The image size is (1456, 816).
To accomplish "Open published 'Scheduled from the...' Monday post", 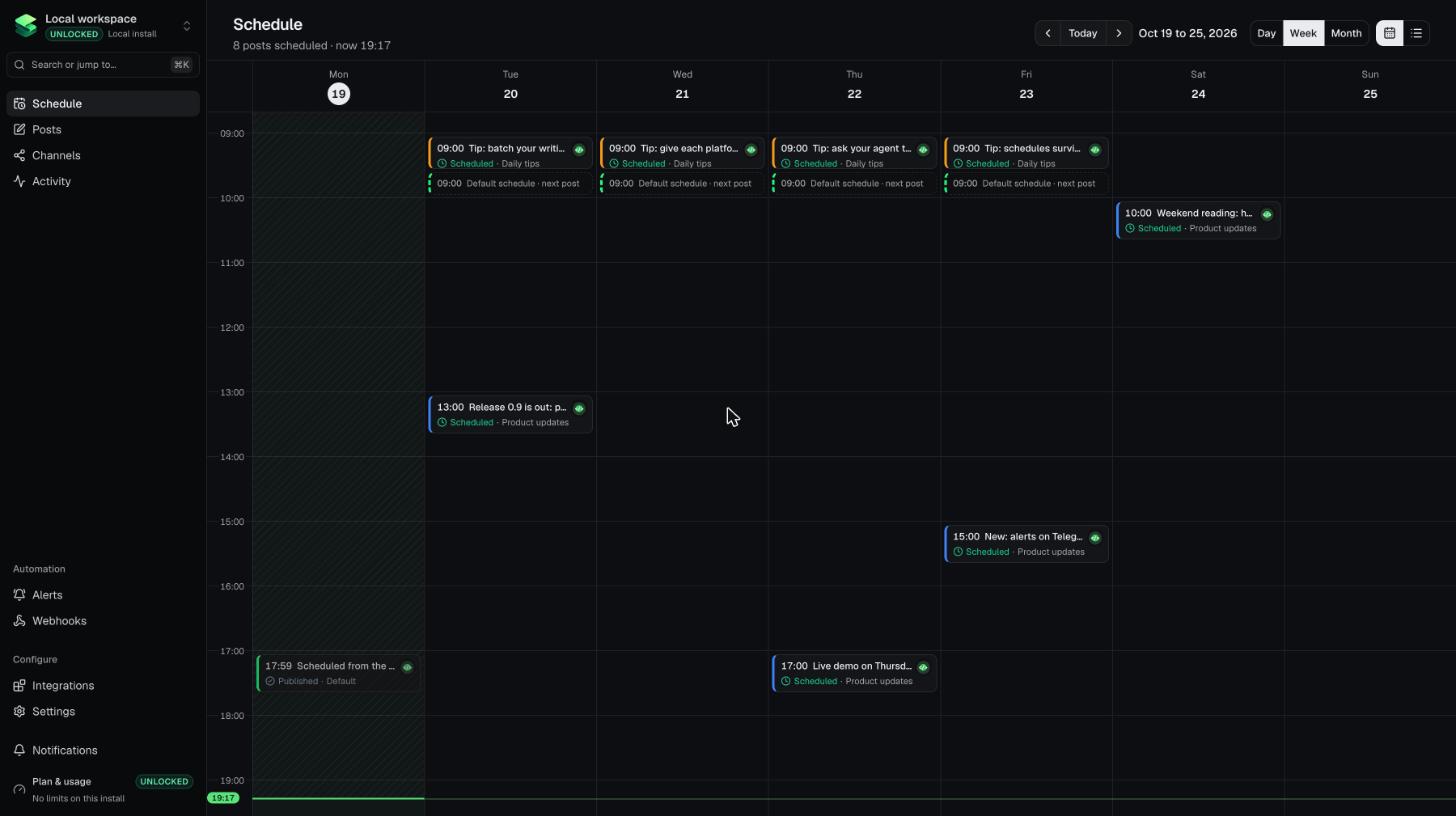I will click(x=339, y=673).
